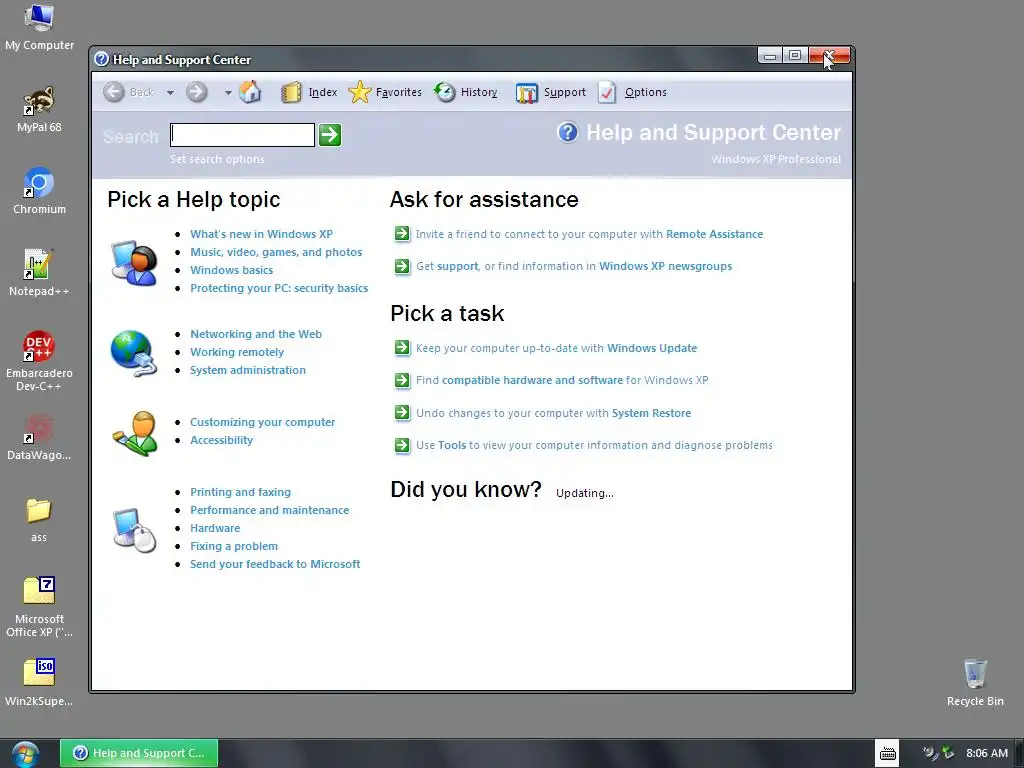
Task: Select Win2kSupe... iso file icon
Action: click(39, 682)
